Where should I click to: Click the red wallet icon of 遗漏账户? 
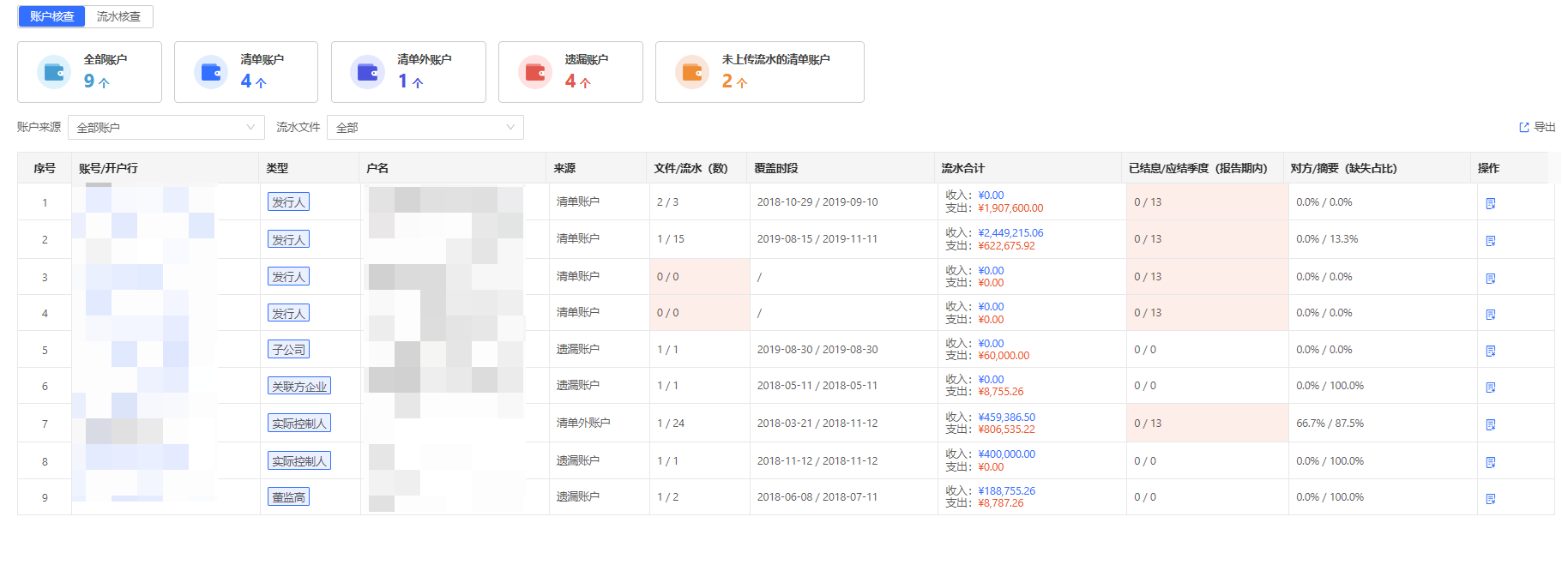pos(535,72)
